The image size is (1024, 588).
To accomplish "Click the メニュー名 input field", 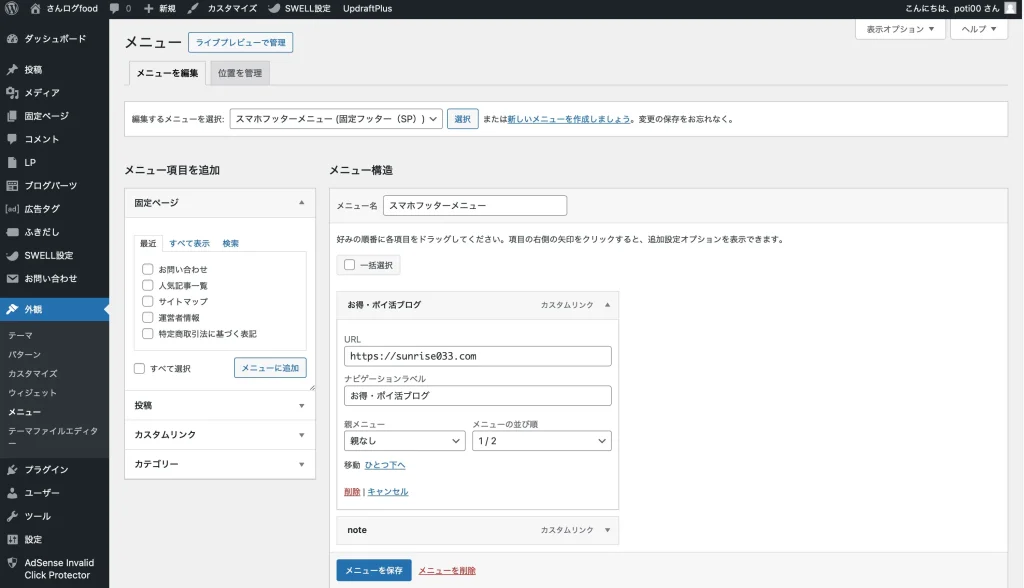I will tap(475, 205).
